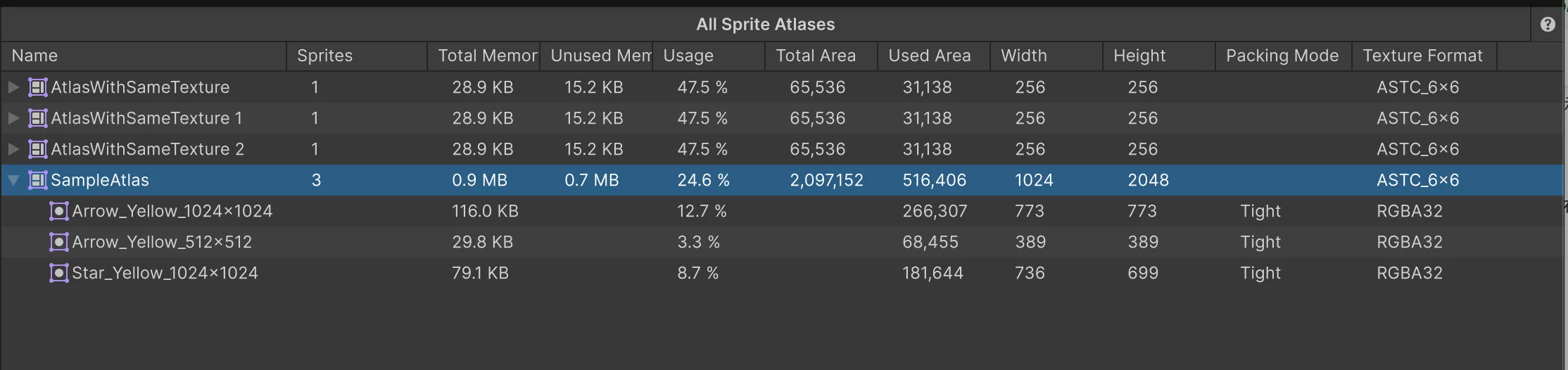Image resolution: width=1568 pixels, height=370 pixels.
Task: Sort by the Name column header
Action: 34,56
